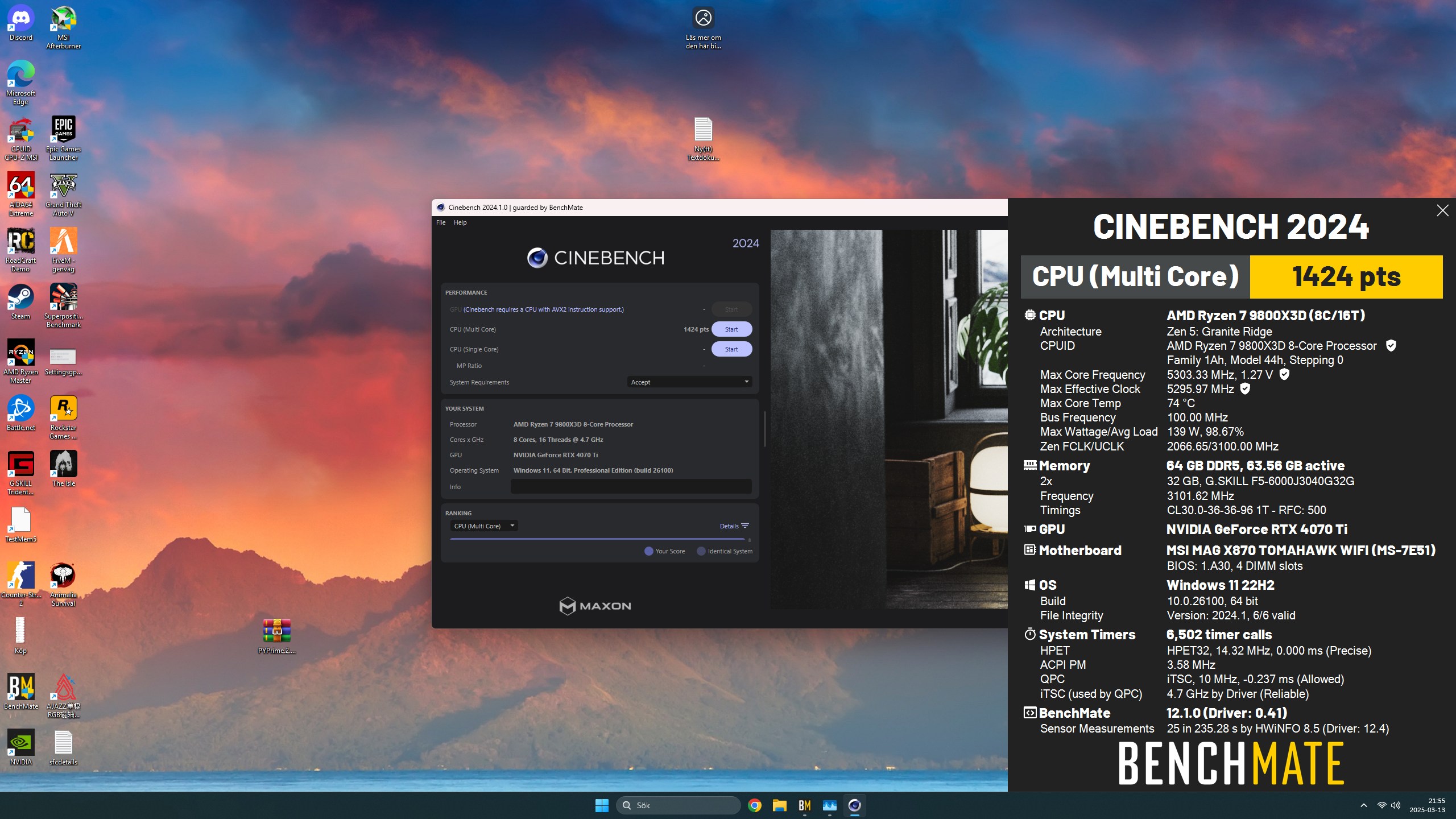Select the Animalia Survival icon

coord(63,585)
